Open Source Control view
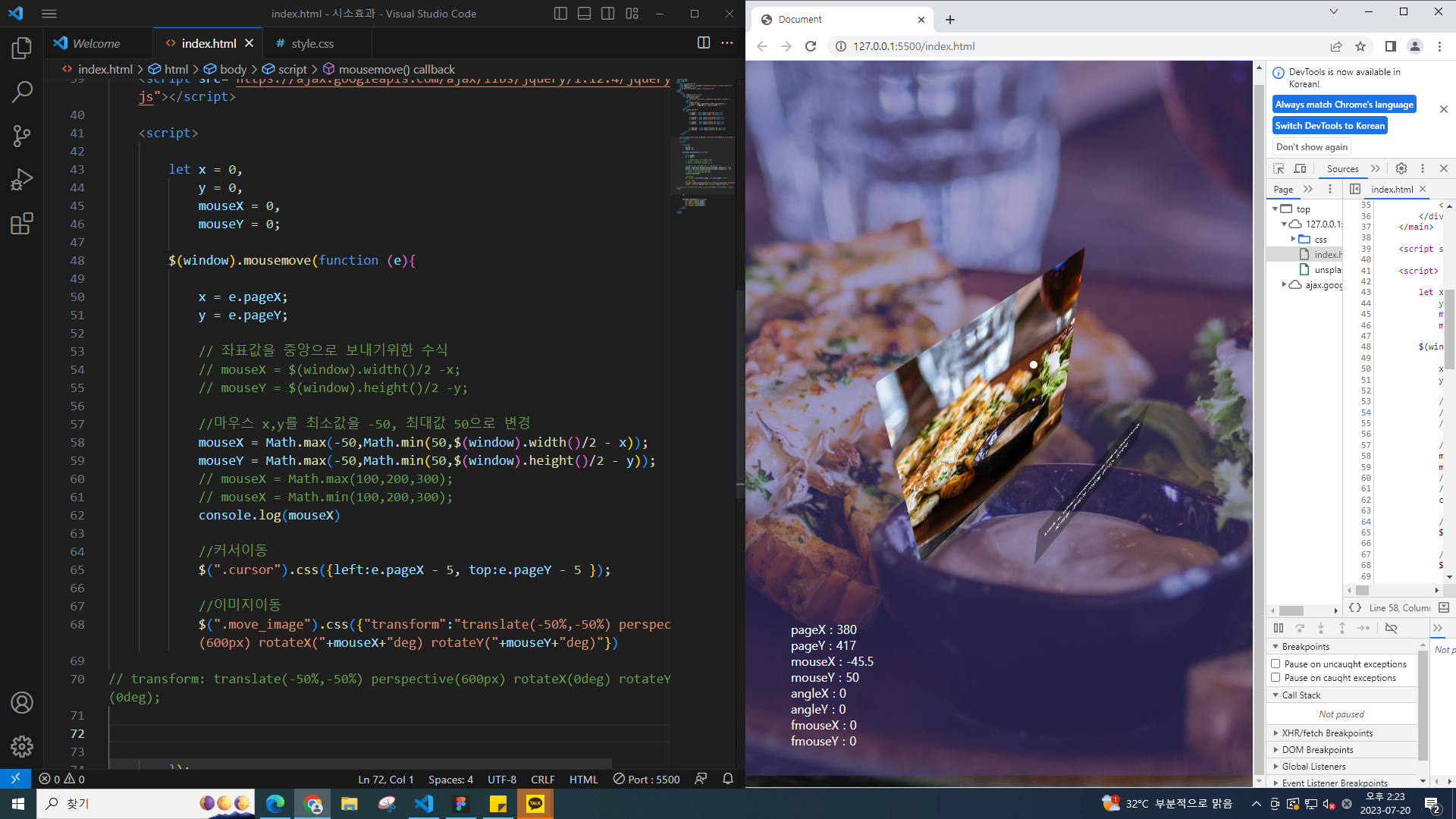This screenshot has width=1456, height=819. click(21, 136)
